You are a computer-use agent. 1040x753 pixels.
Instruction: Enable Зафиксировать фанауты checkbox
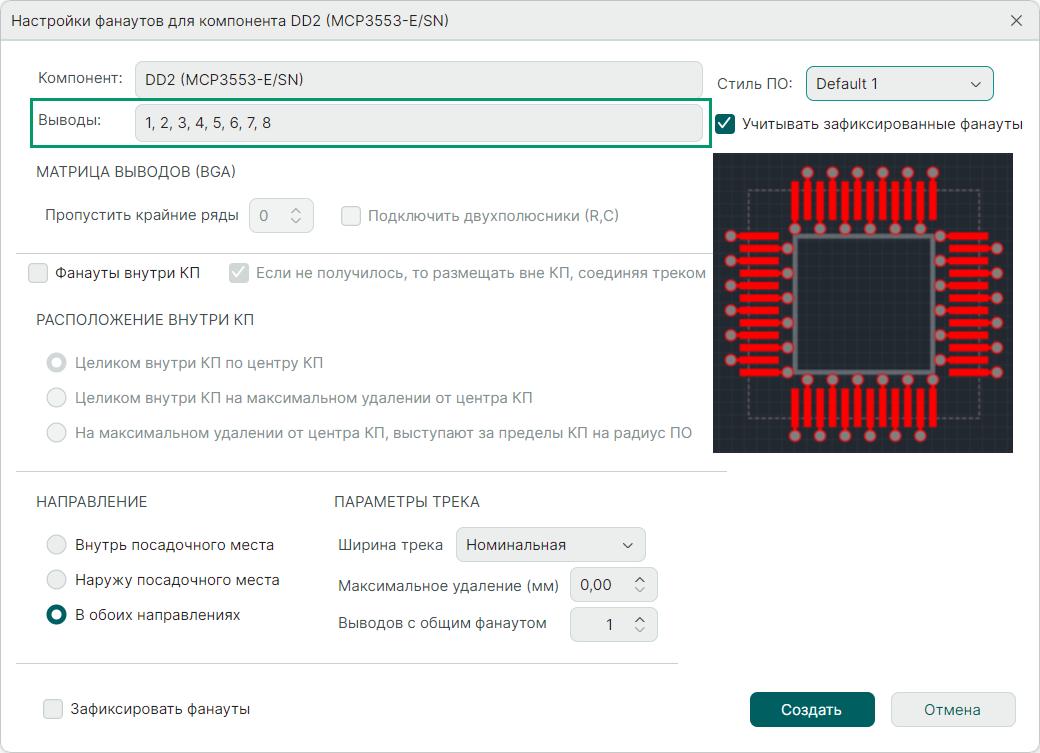click(53, 709)
